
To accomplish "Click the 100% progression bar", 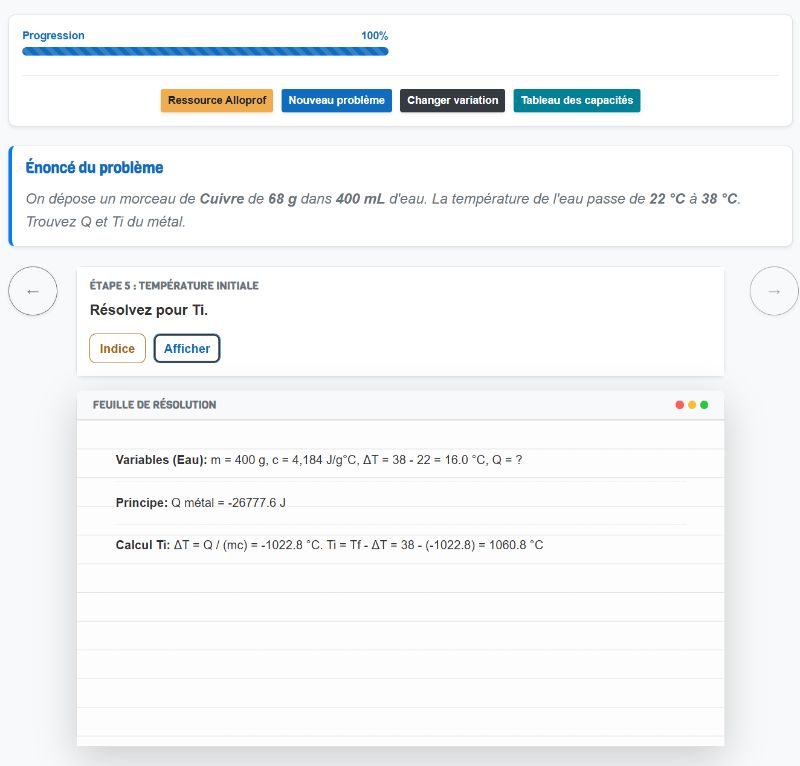I will point(205,48).
